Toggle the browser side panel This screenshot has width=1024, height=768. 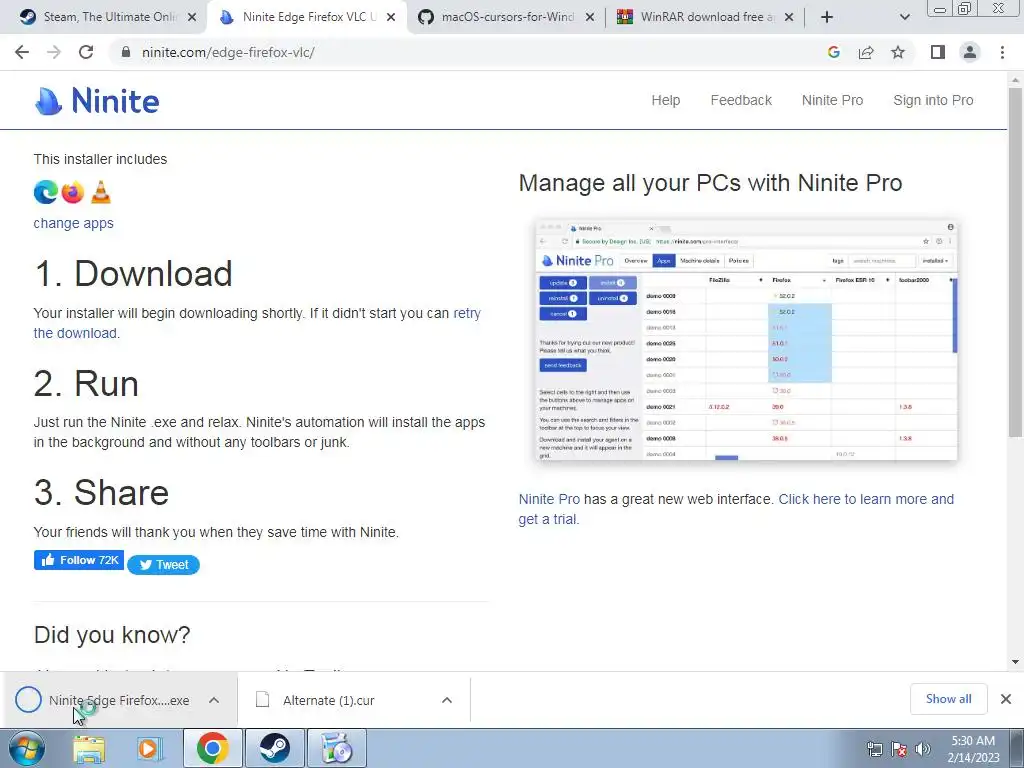[x=938, y=52]
